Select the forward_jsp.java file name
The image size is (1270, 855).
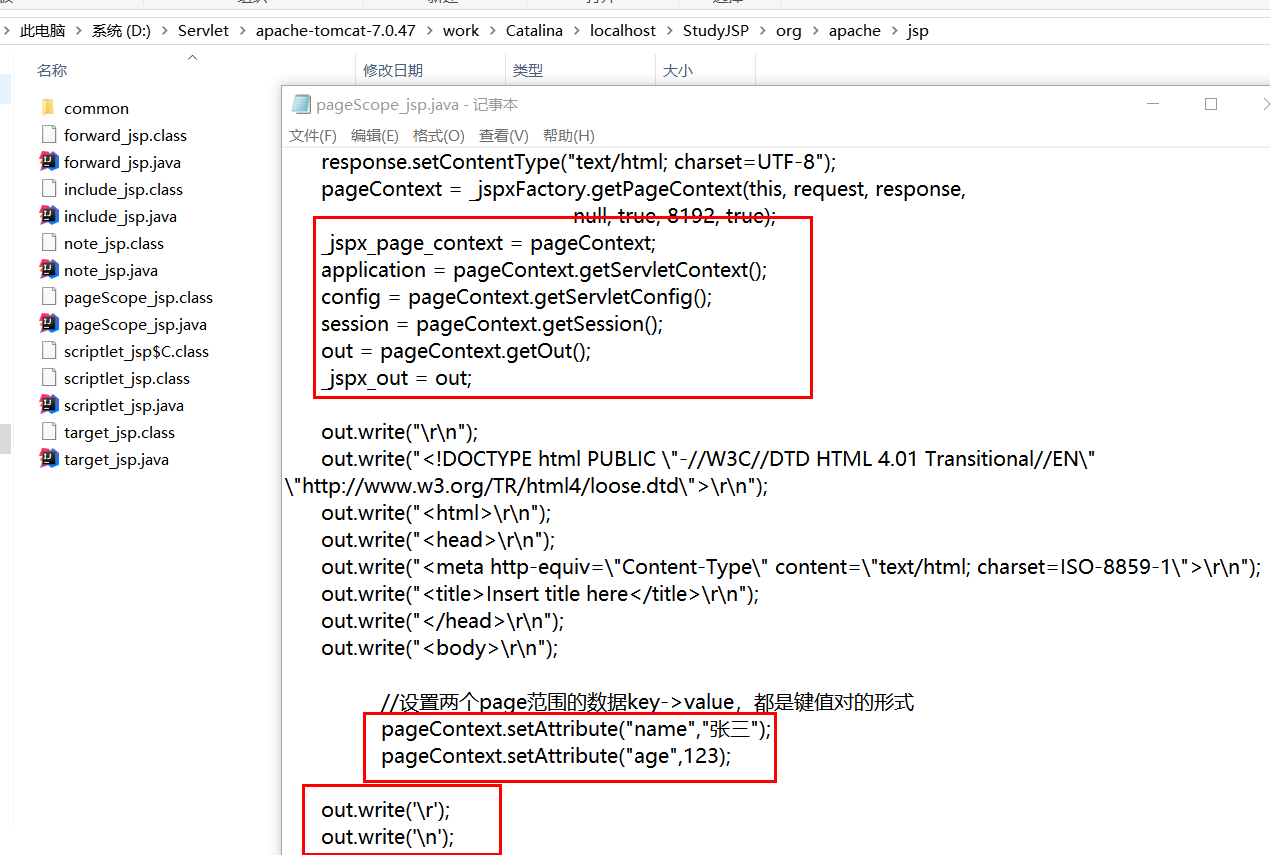(x=122, y=162)
